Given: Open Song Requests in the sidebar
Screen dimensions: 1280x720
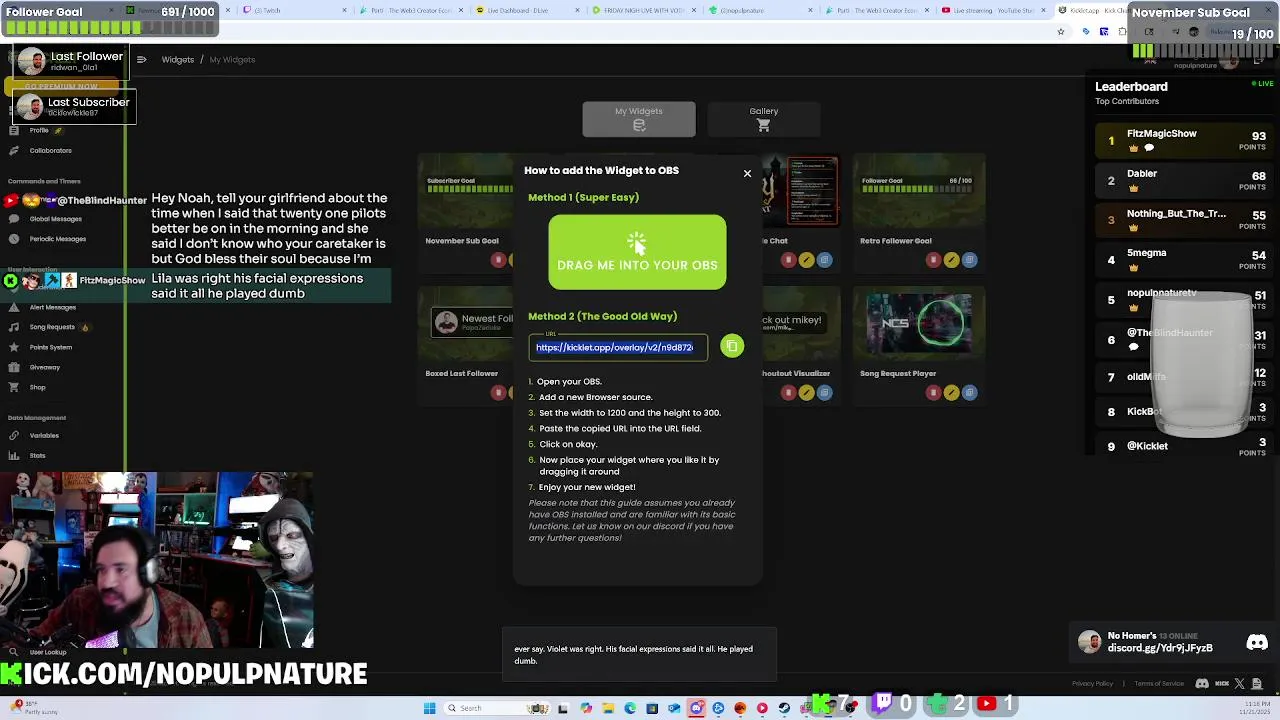Looking at the screenshot, I should (52, 327).
